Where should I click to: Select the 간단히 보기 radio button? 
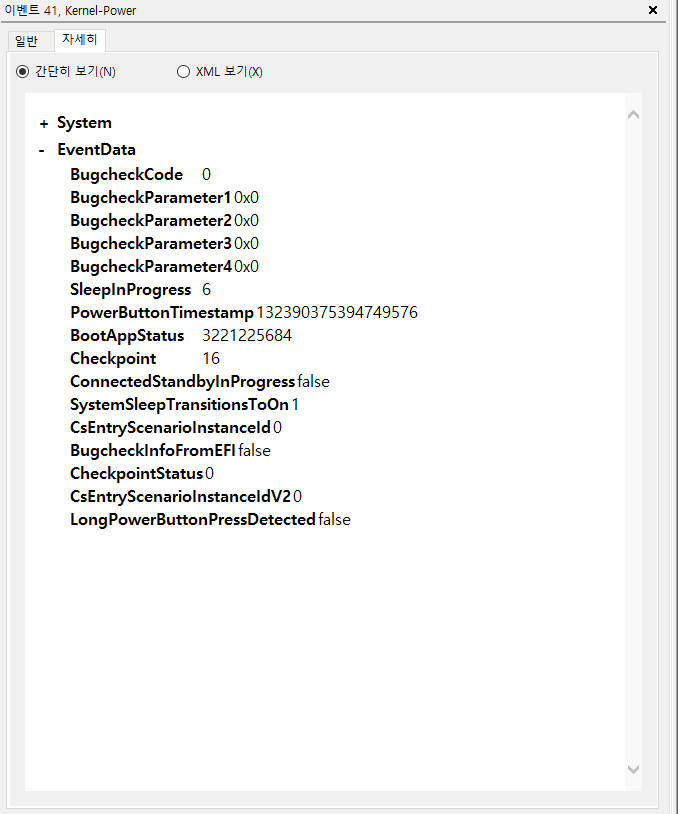pos(23,72)
